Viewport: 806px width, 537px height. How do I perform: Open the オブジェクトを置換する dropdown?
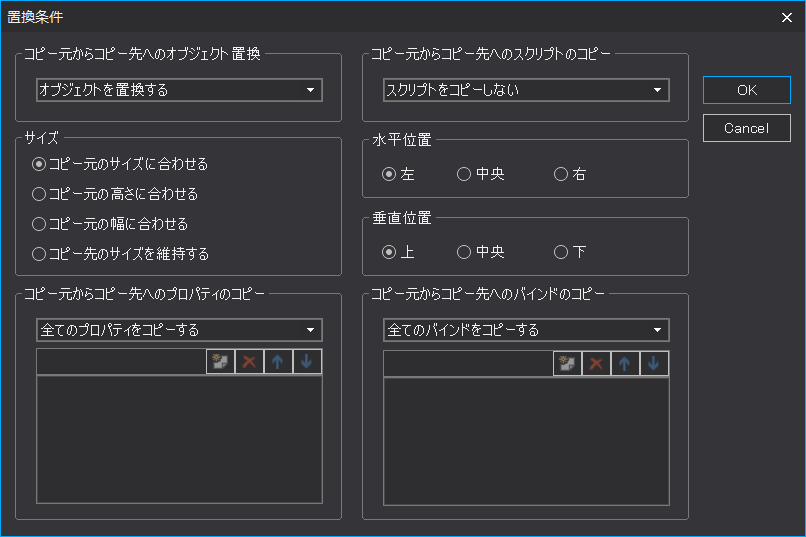(x=179, y=90)
